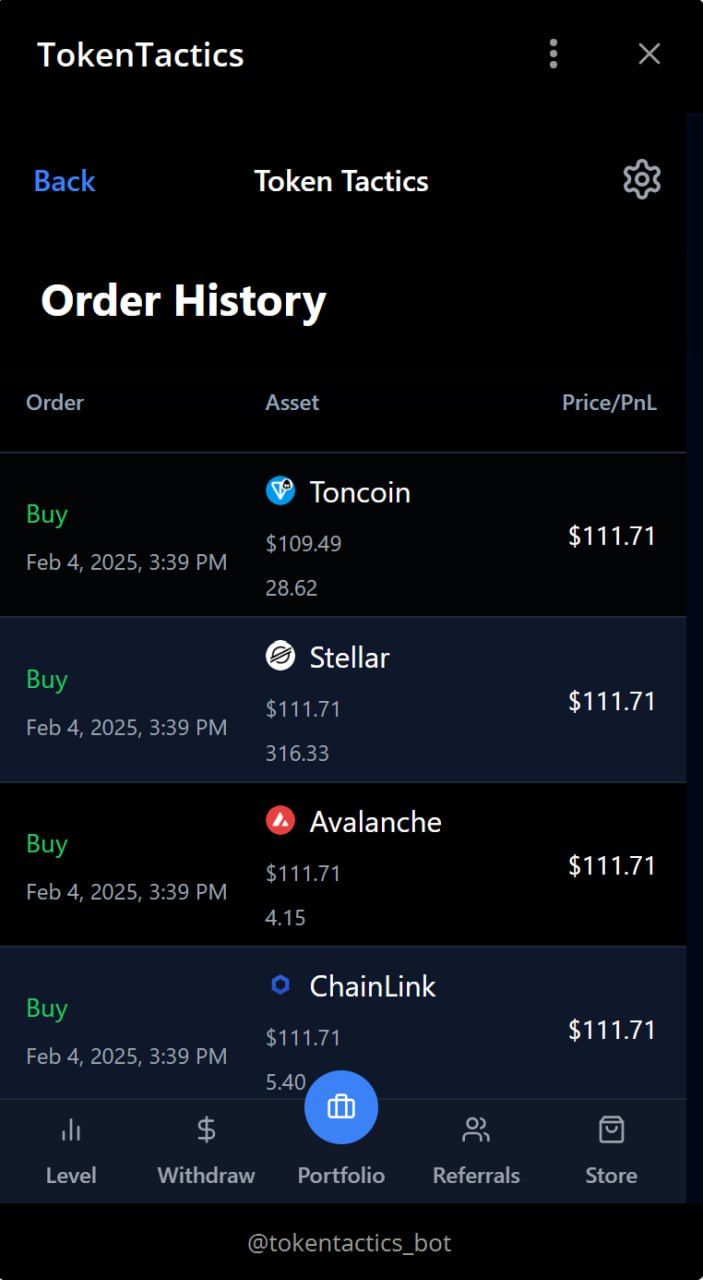Screen dimensions: 703x1280
Task: Click the @tokentactics_bot handle
Action: (350, 1243)
